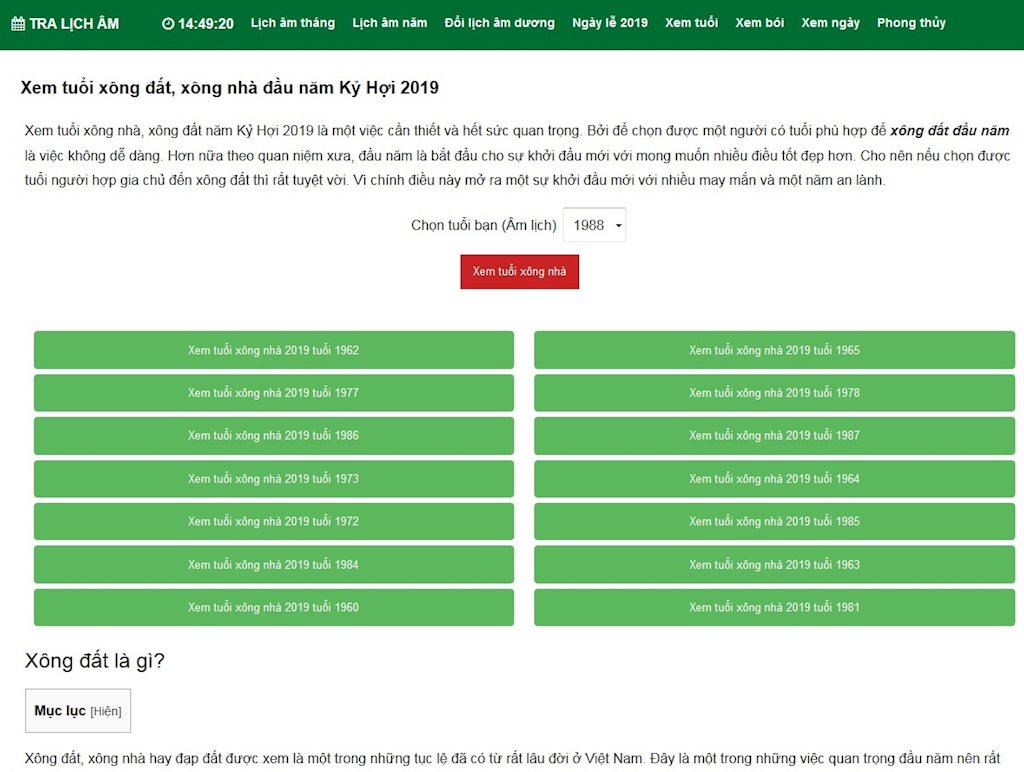Viewport: 1024px width, 772px height.
Task: Open Ngày lễ 2019 page
Action: 610,22
